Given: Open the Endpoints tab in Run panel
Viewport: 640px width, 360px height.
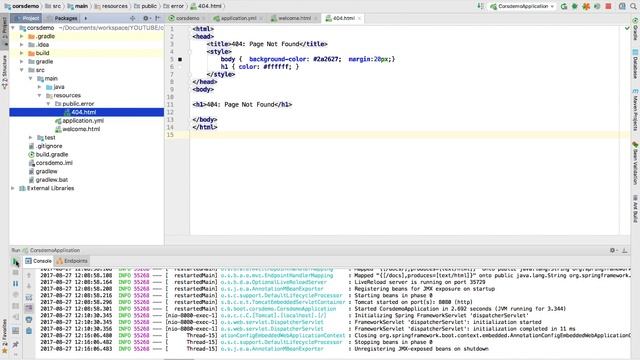Looking at the screenshot, I should [72, 261].
